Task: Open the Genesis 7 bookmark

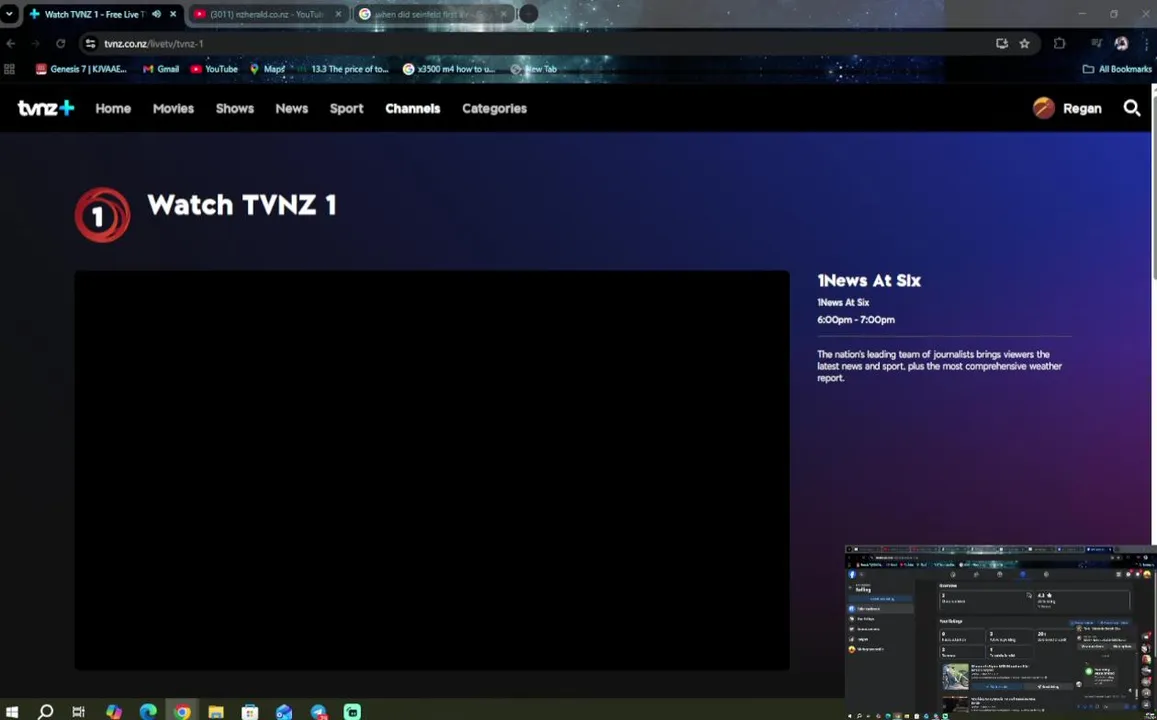Action: tap(81, 69)
